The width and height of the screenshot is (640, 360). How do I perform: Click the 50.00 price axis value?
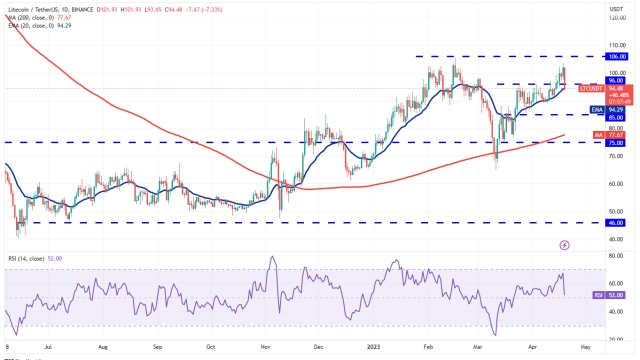(x=616, y=212)
